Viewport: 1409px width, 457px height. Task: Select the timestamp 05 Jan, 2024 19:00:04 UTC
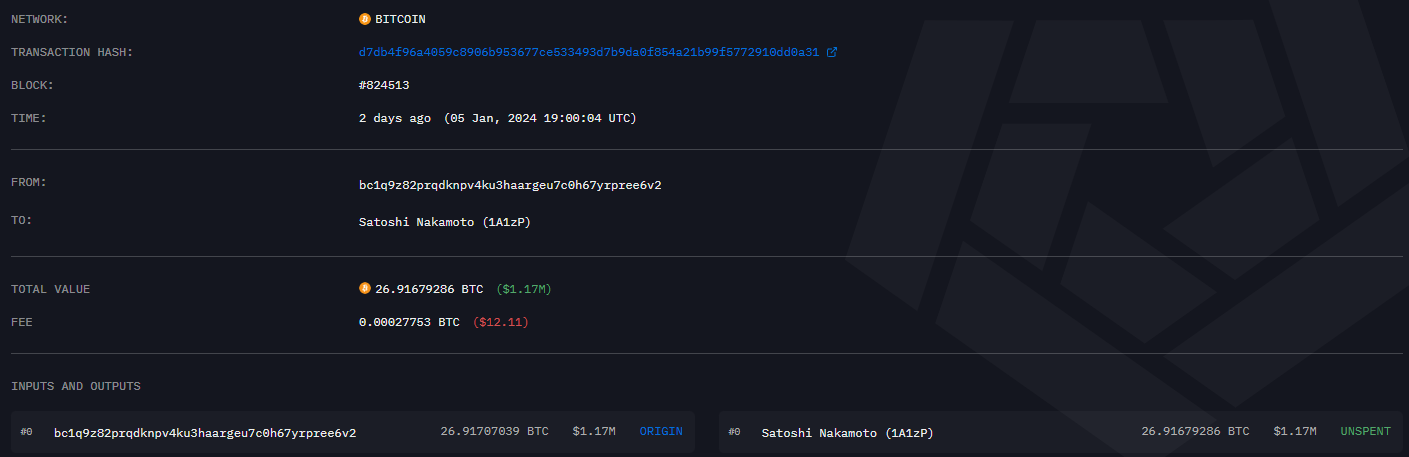[540, 118]
